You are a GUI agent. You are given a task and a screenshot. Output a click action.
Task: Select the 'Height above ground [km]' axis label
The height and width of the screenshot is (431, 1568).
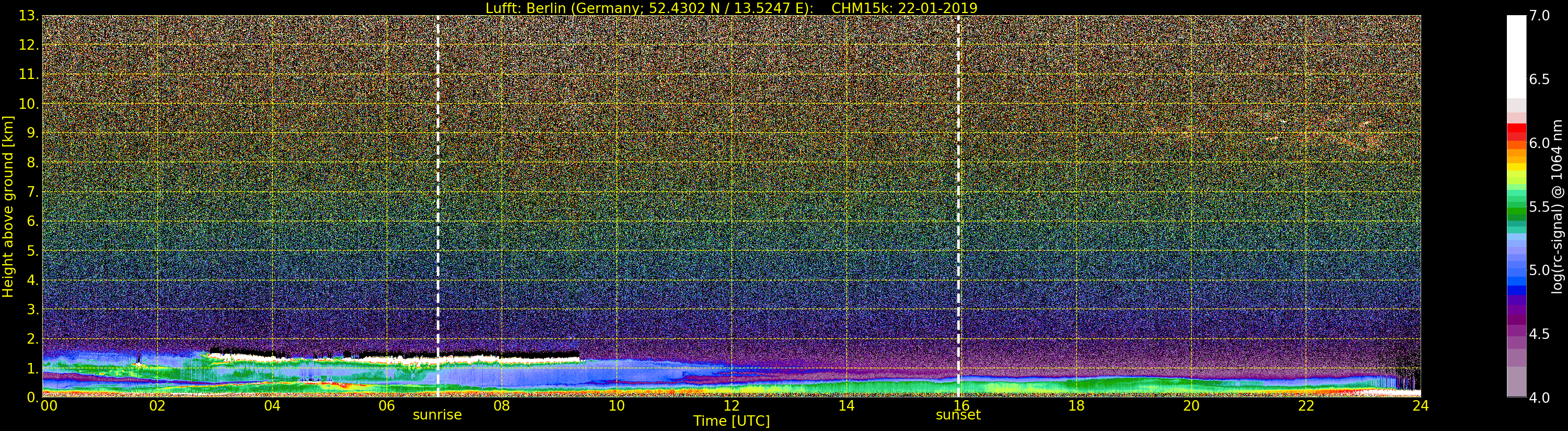click(x=8, y=206)
